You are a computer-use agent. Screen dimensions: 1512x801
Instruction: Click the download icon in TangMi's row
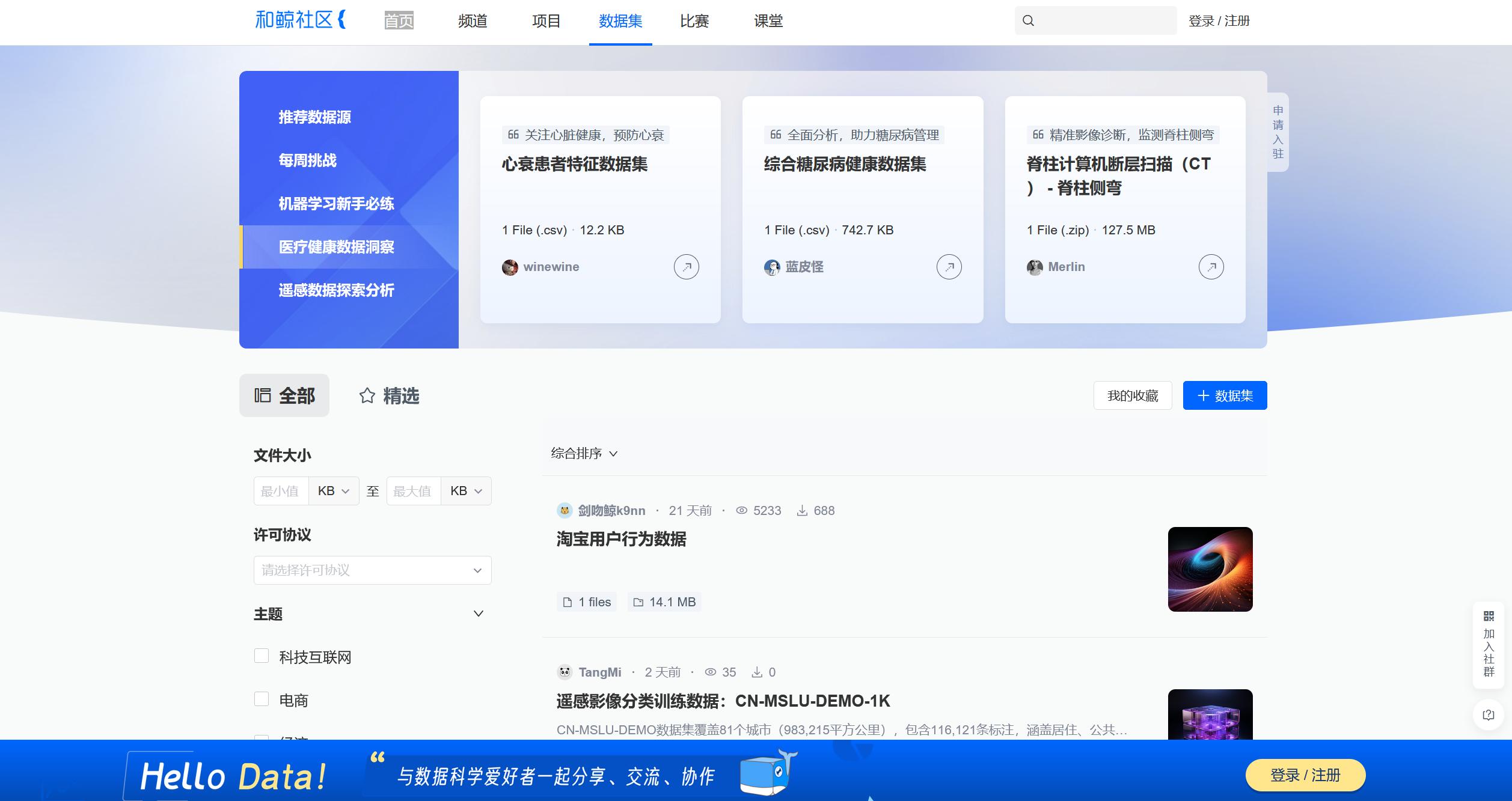tap(758, 672)
